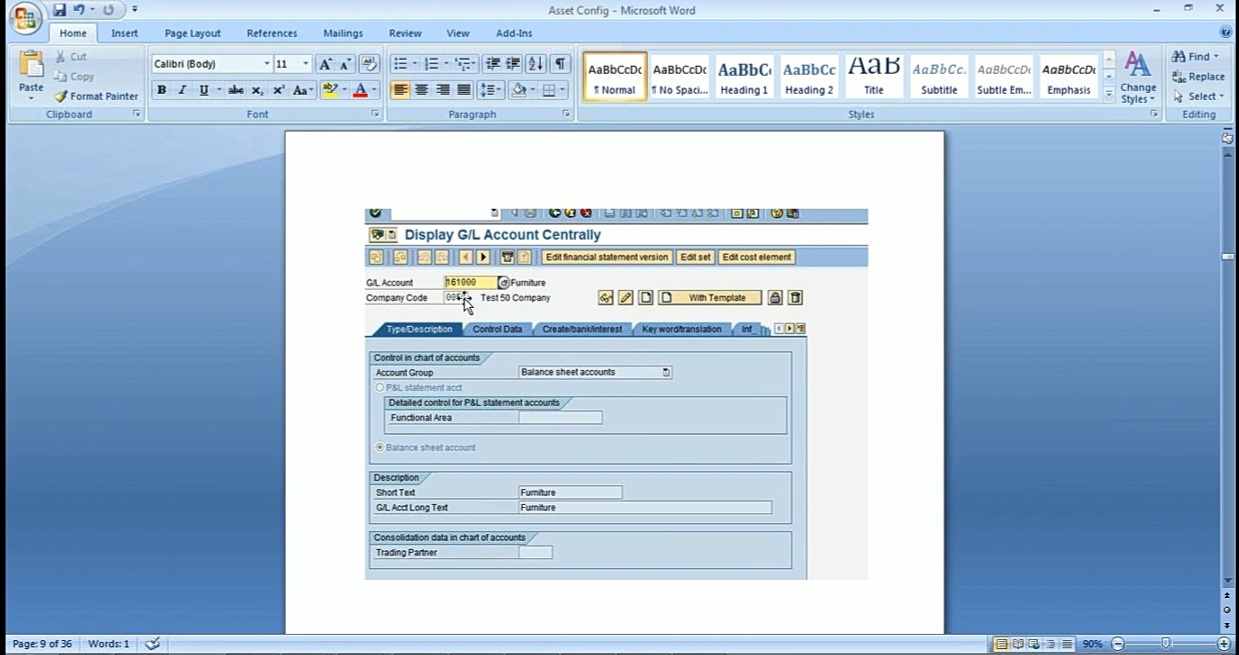The image size is (1239, 655).
Task: Open the font size dropdown
Action: (x=306, y=64)
